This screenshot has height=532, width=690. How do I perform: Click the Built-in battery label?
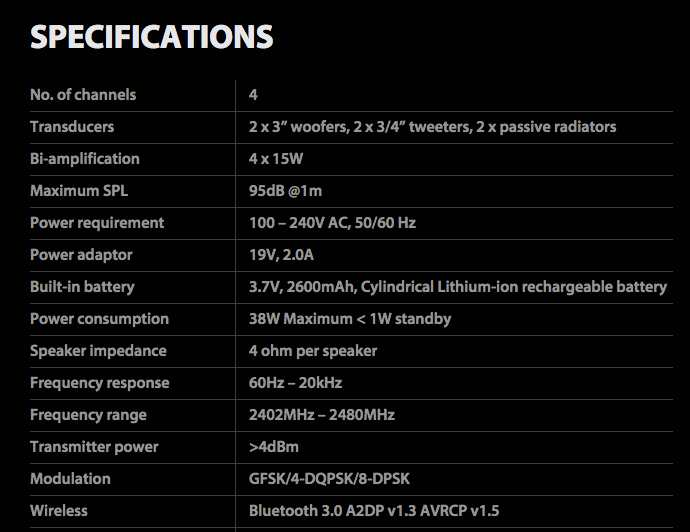click(x=82, y=287)
